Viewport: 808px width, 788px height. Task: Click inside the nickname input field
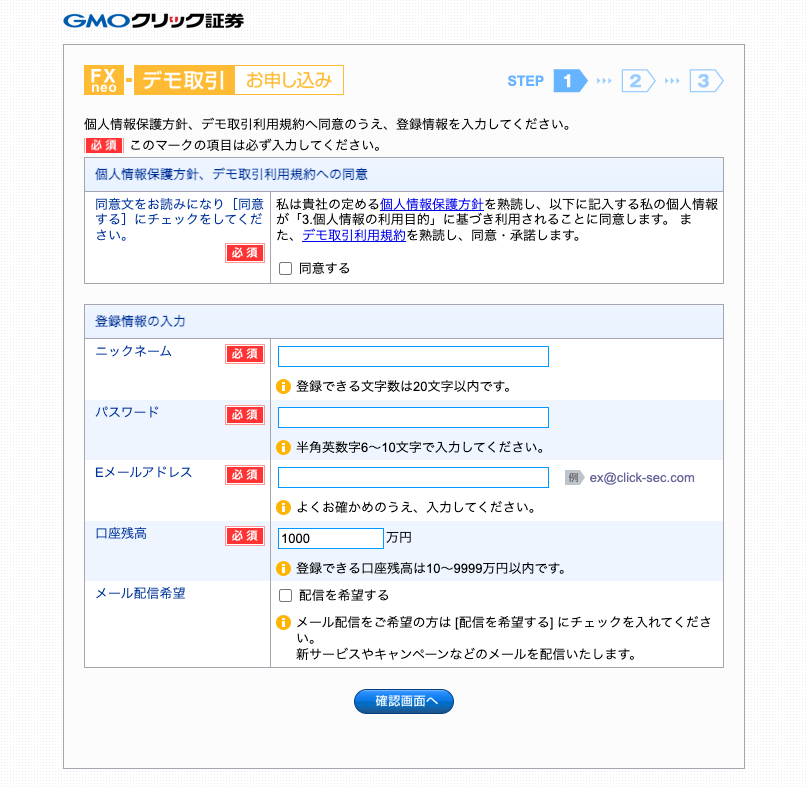tap(413, 356)
